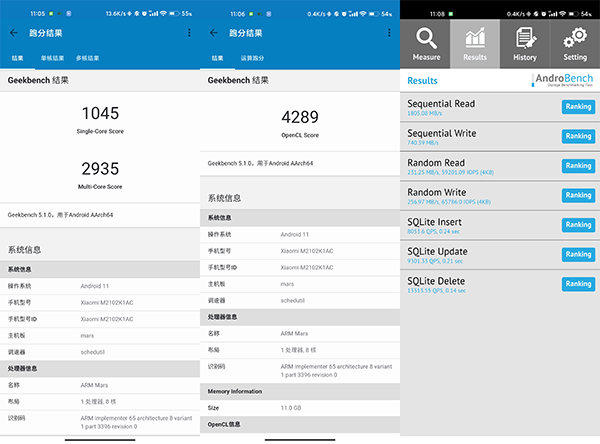600x444 pixels.
Task: Click Ranking button for SQLite Delete
Action: tap(578, 284)
